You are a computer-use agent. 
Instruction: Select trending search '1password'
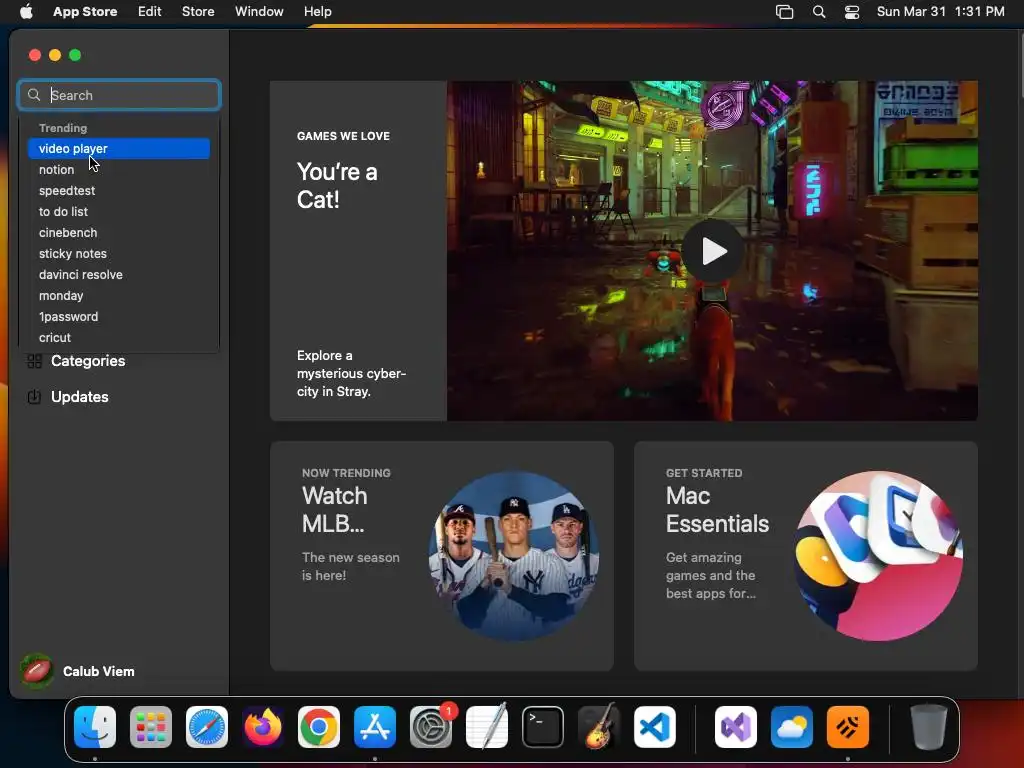pyautogui.click(x=119, y=317)
